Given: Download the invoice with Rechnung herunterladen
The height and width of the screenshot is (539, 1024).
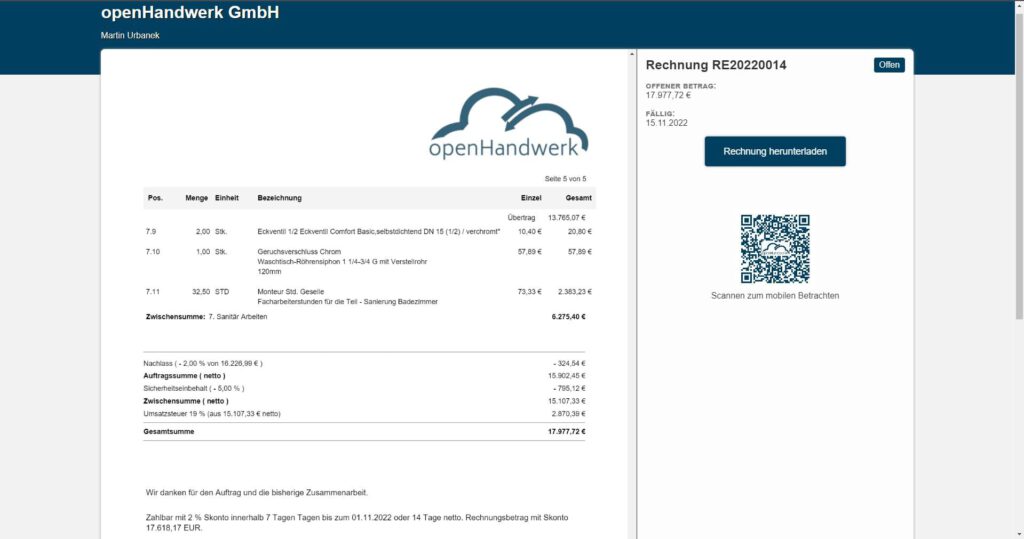Looking at the screenshot, I should (774, 151).
